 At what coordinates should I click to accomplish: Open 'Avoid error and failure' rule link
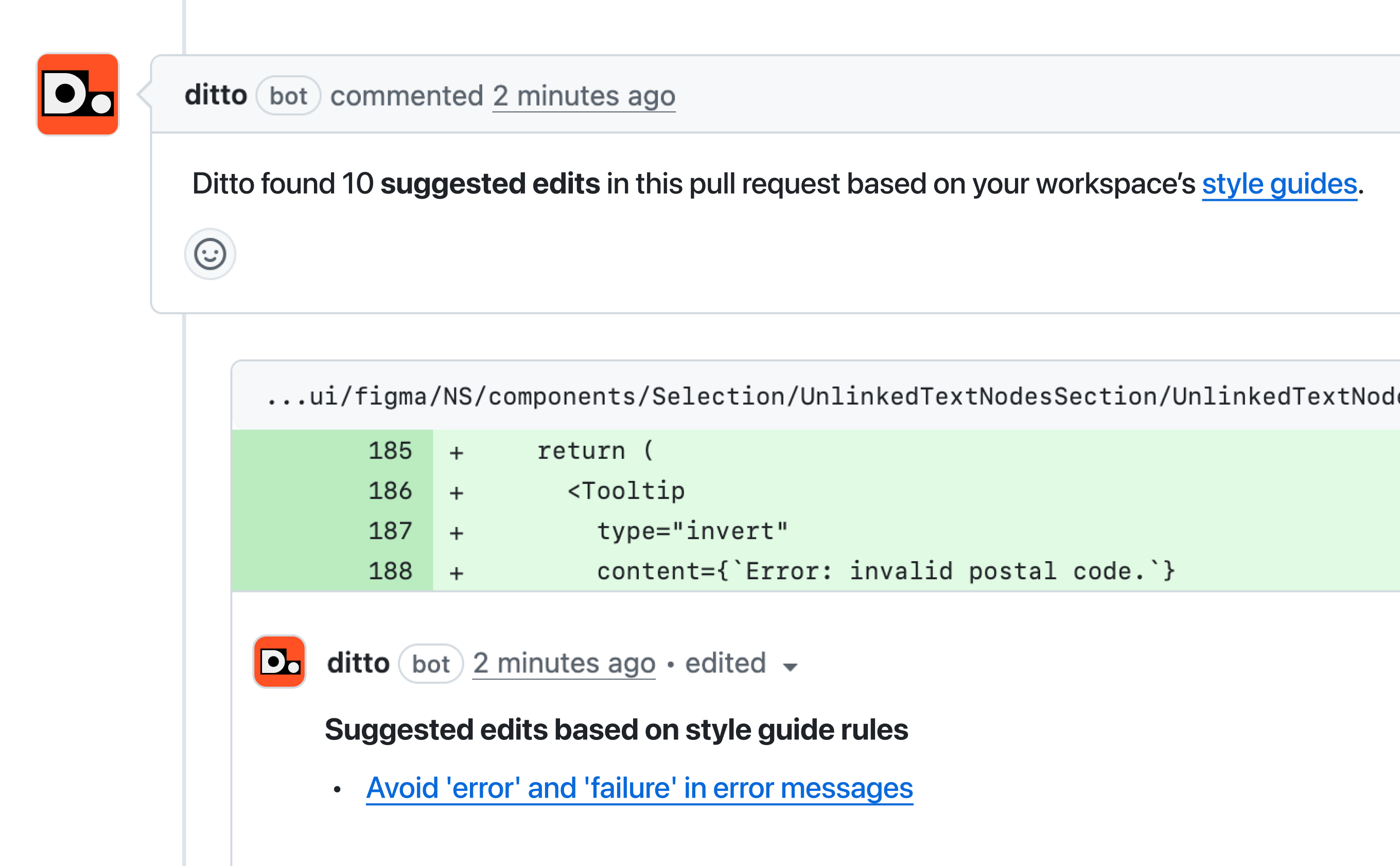coord(639,788)
